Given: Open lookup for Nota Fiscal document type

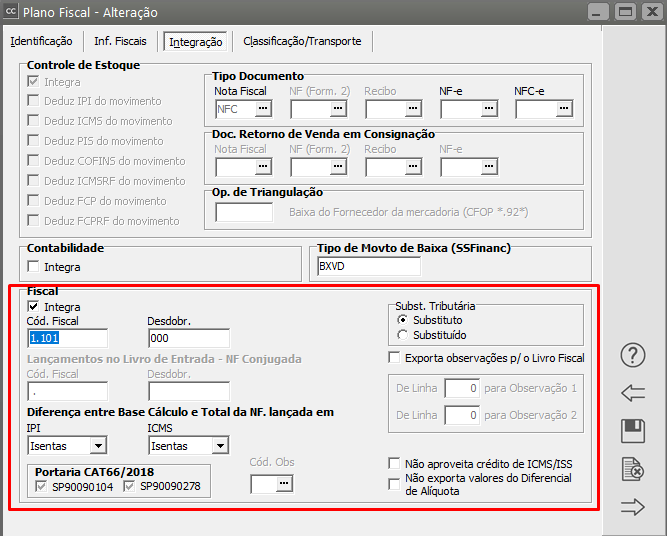Looking at the screenshot, I should [263, 109].
